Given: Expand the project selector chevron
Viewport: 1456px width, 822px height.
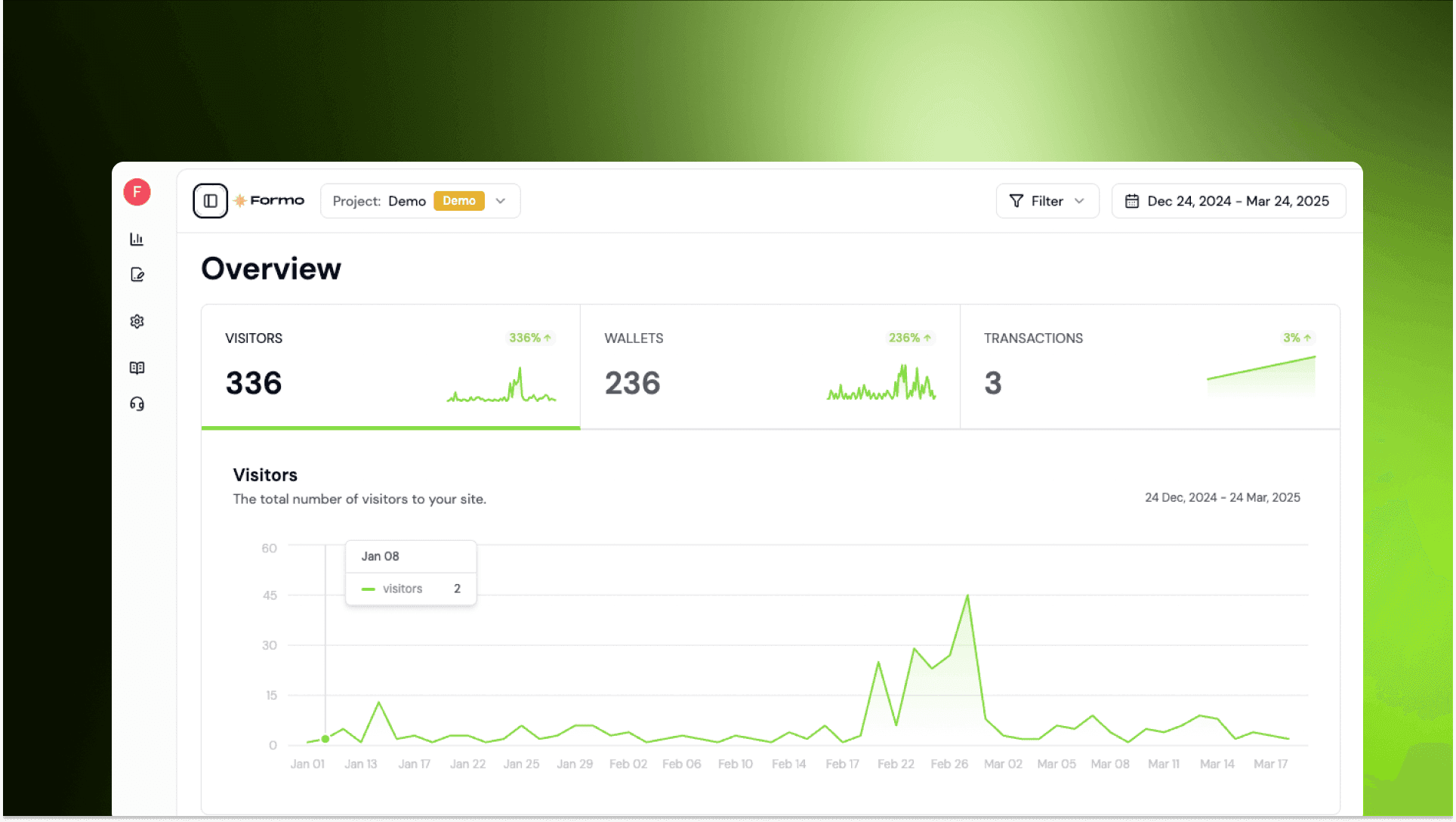Looking at the screenshot, I should [500, 201].
